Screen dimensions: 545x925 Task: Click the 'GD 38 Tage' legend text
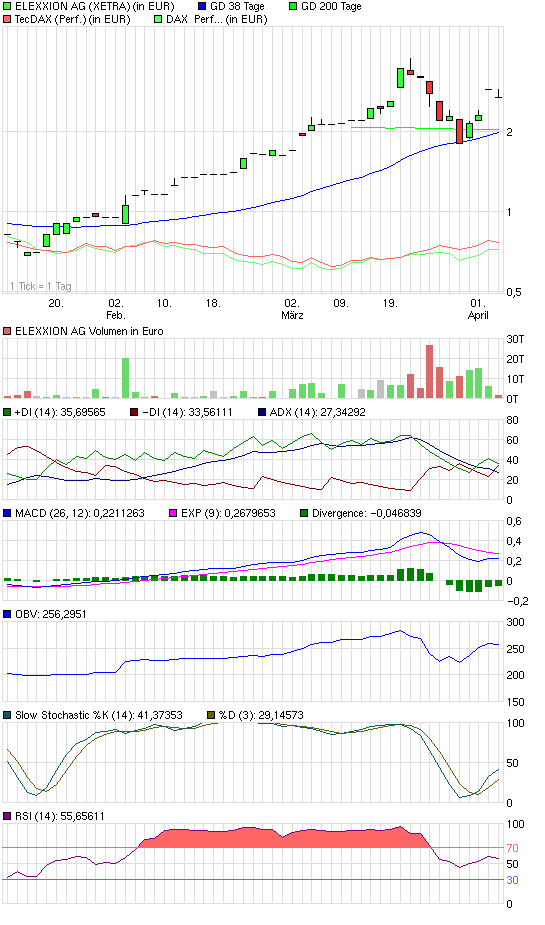coord(237,6)
